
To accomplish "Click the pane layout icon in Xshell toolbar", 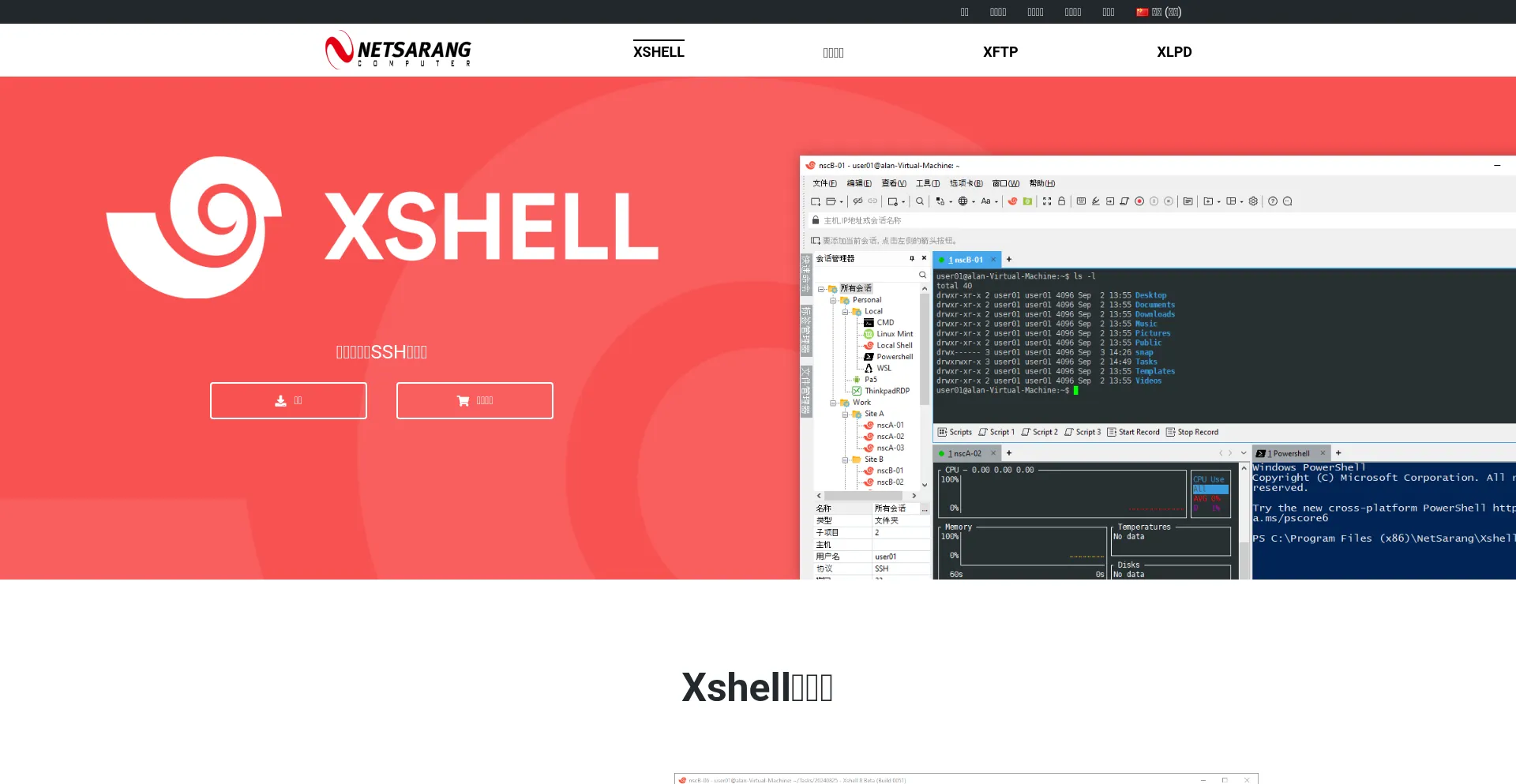I will (1231, 201).
